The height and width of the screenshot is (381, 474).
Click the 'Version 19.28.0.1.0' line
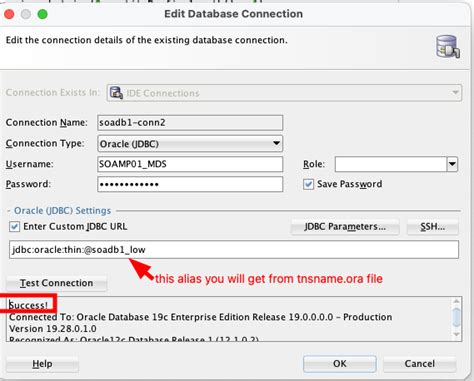(53, 329)
